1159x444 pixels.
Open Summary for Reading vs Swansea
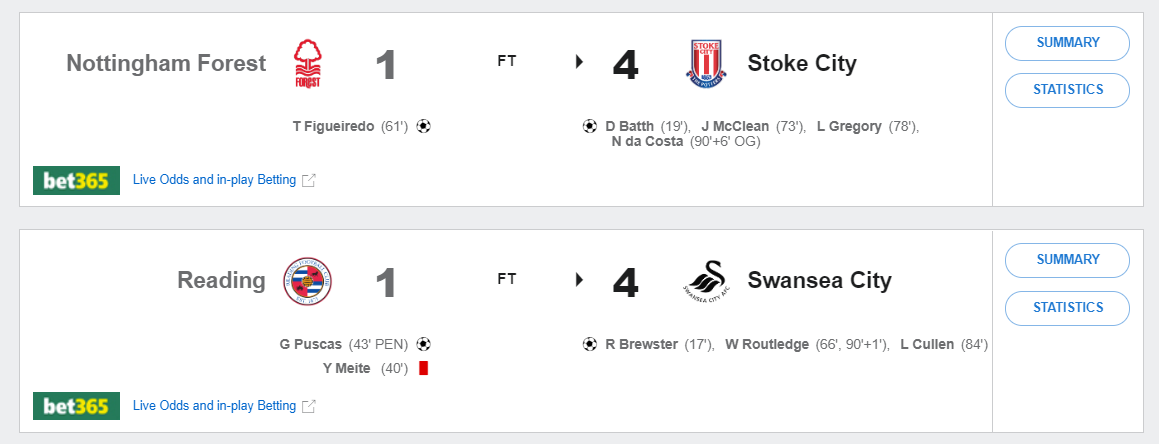point(1067,260)
